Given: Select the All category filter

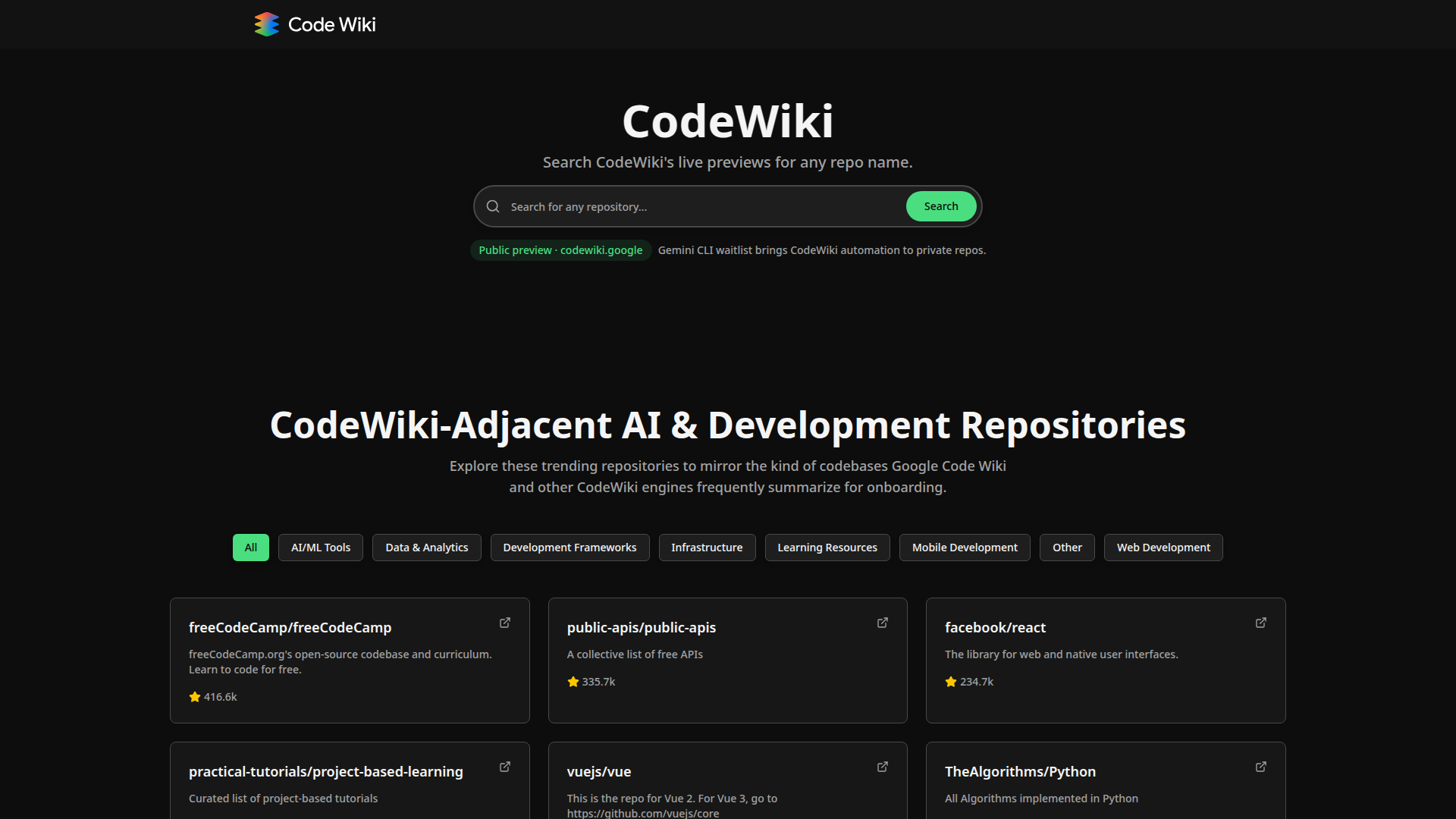Looking at the screenshot, I should coord(251,548).
